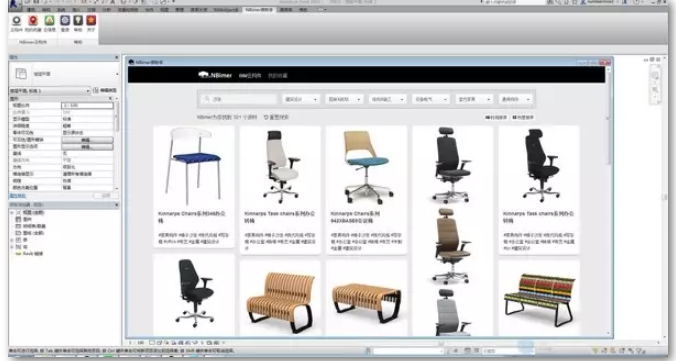Sort results with 热度排序 button
676x361 pixels.
click(x=523, y=117)
